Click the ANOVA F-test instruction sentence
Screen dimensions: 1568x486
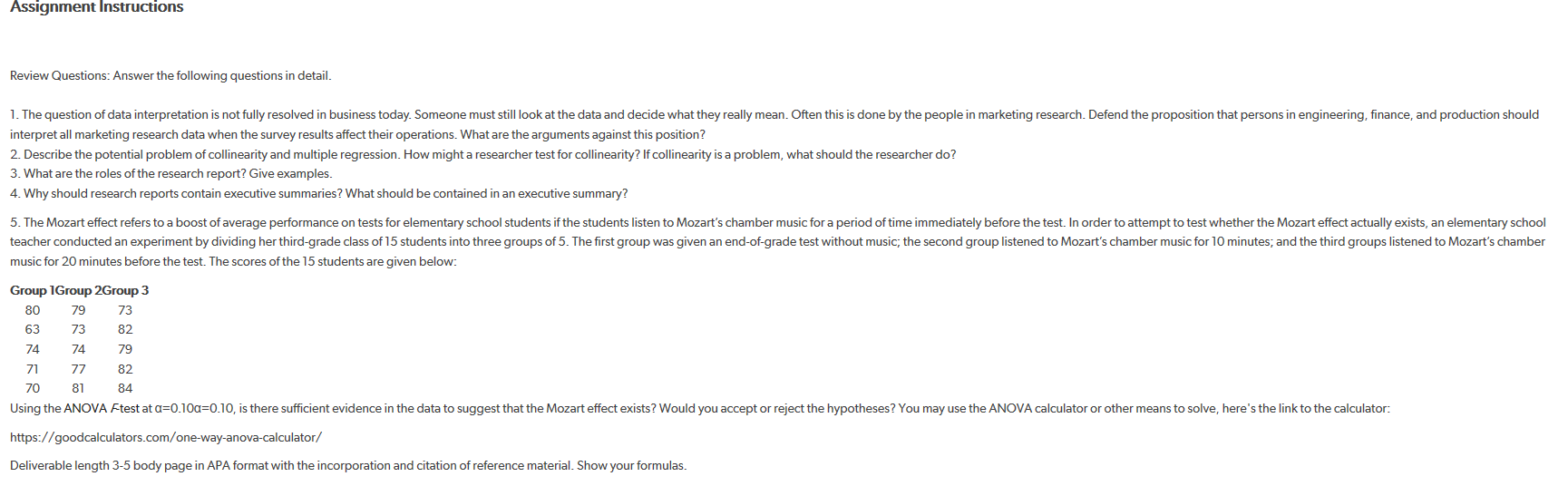click(700, 409)
